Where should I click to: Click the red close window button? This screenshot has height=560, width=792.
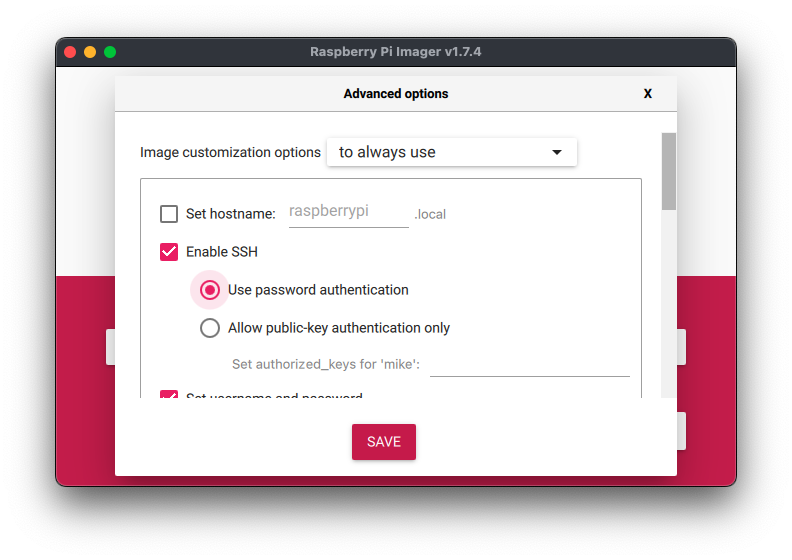pyautogui.click(x=70, y=52)
